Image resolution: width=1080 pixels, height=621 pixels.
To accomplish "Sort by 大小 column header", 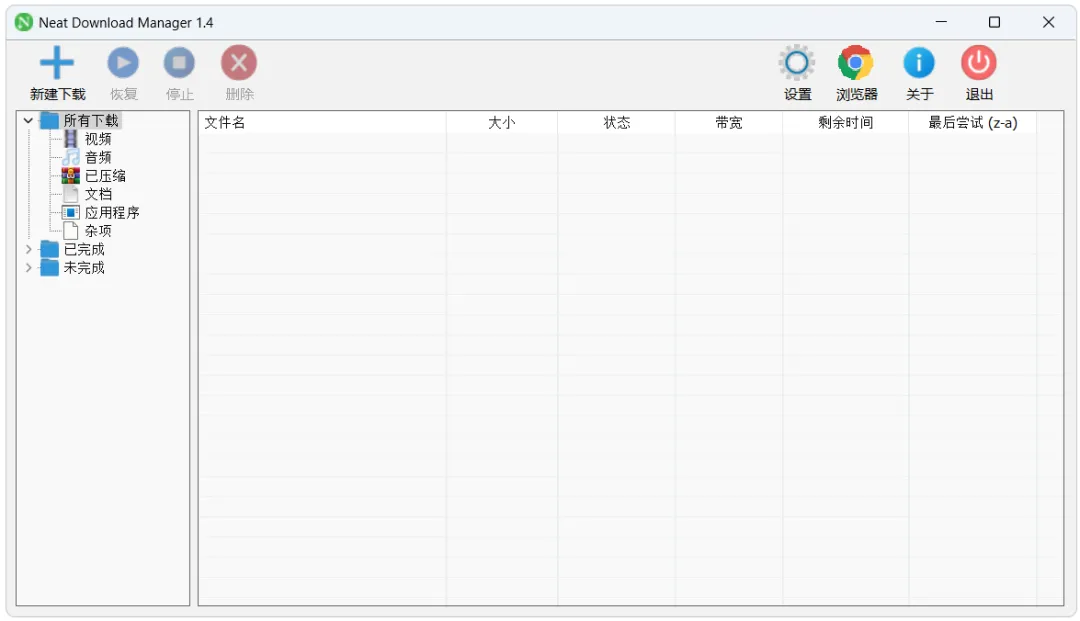I will pyautogui.click(x=501, y=123).
